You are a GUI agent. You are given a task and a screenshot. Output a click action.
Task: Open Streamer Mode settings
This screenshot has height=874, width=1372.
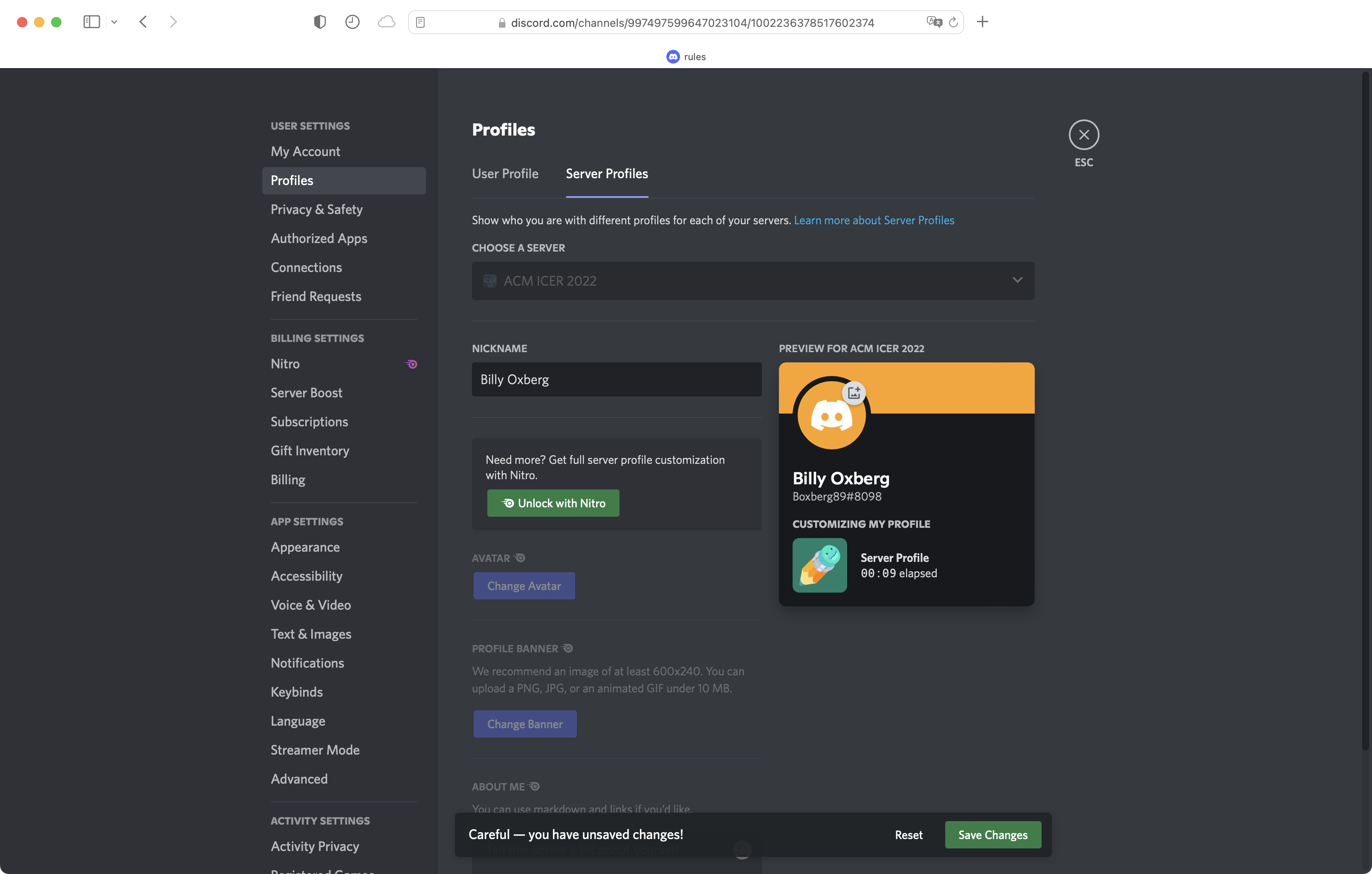tap(344, 750)
